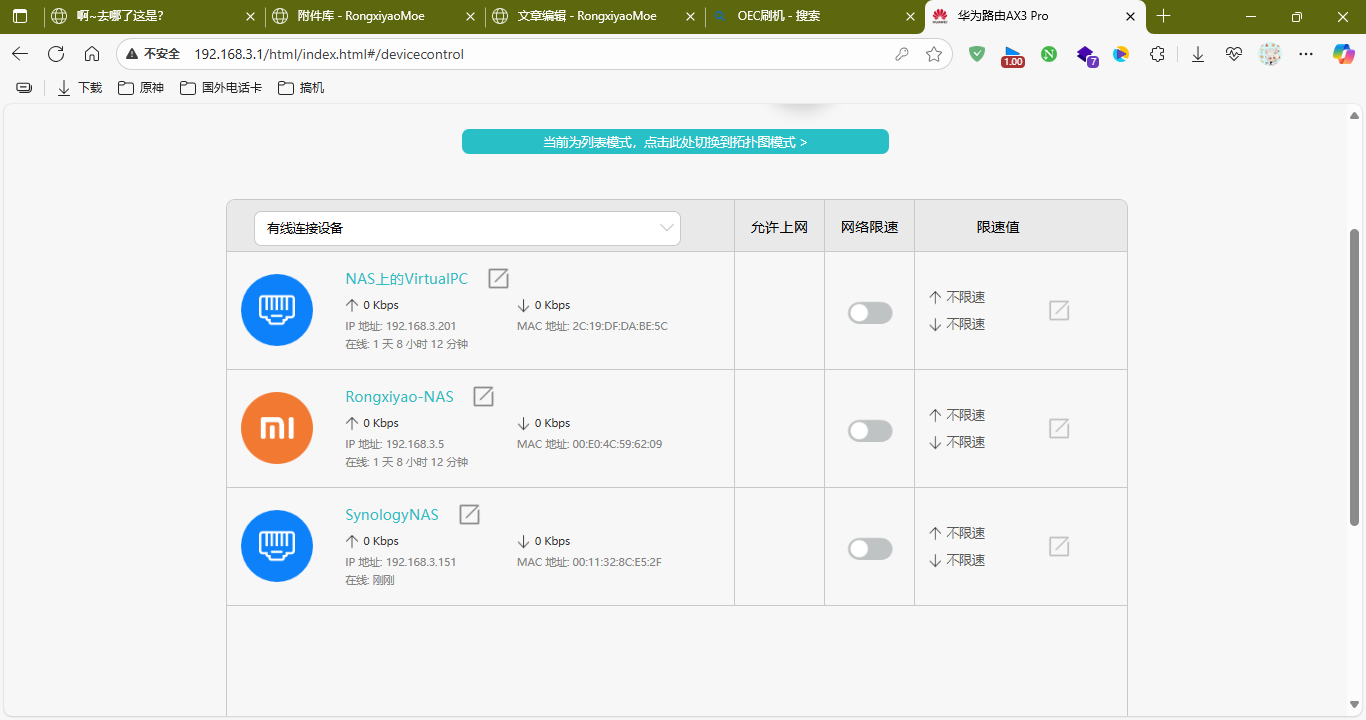The height and width of the screenshot is (720, 1366).
Task: Open the tab actions menu
Action: click(20, 16)
